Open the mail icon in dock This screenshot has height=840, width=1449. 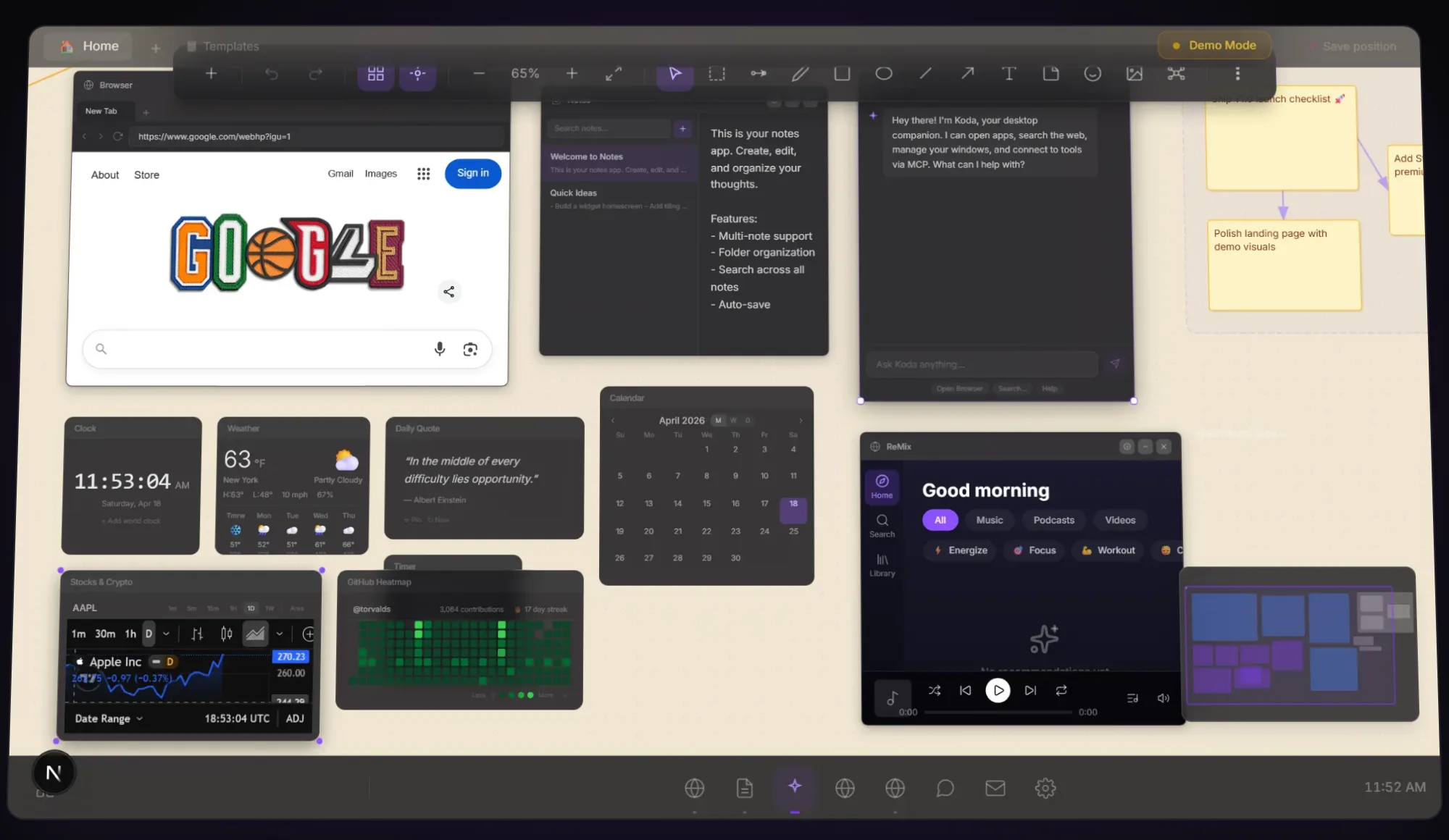coord(995,788)
